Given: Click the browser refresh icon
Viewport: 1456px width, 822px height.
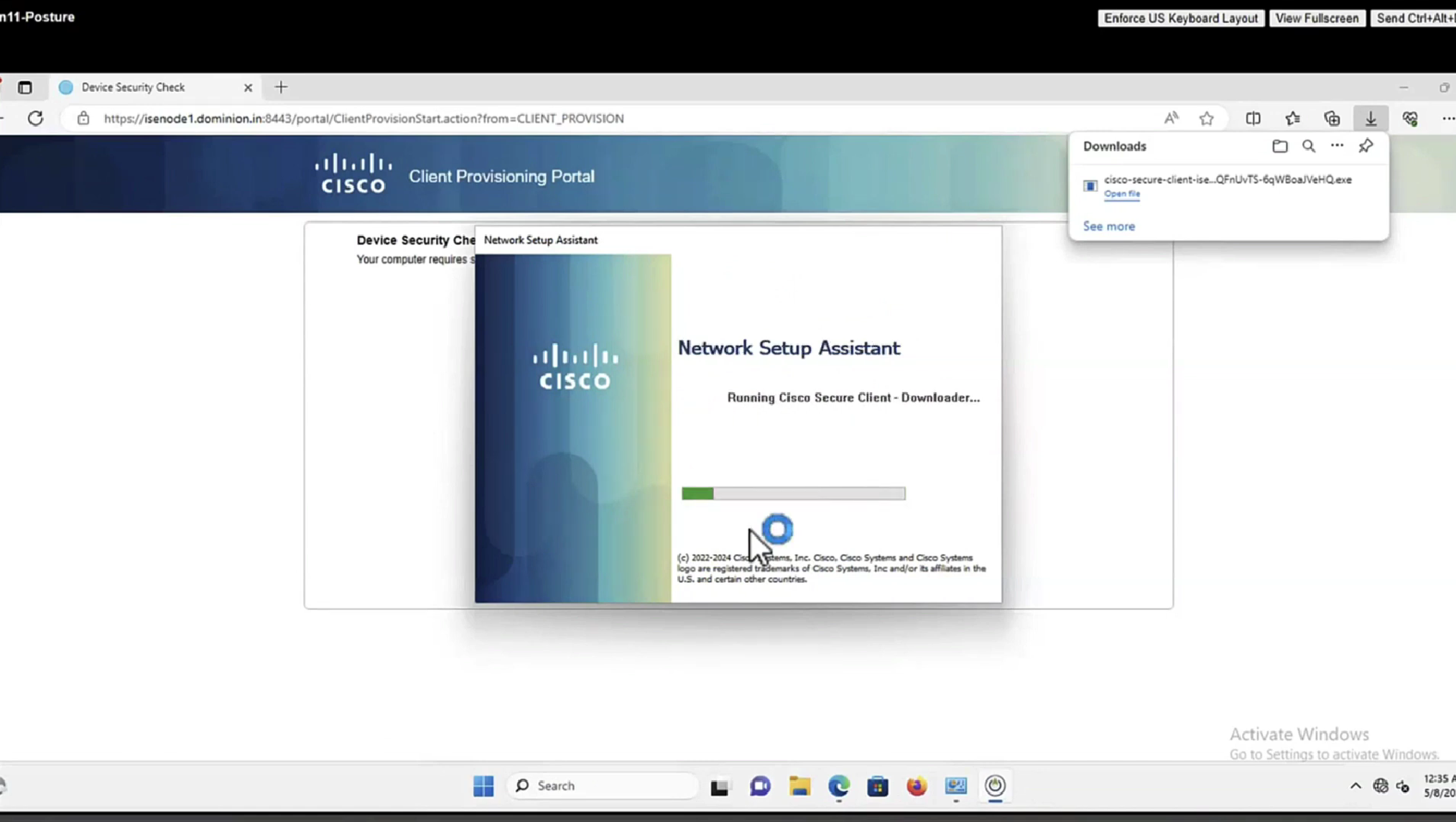Looking at the screenshot, I should click(x=35, y=119).
